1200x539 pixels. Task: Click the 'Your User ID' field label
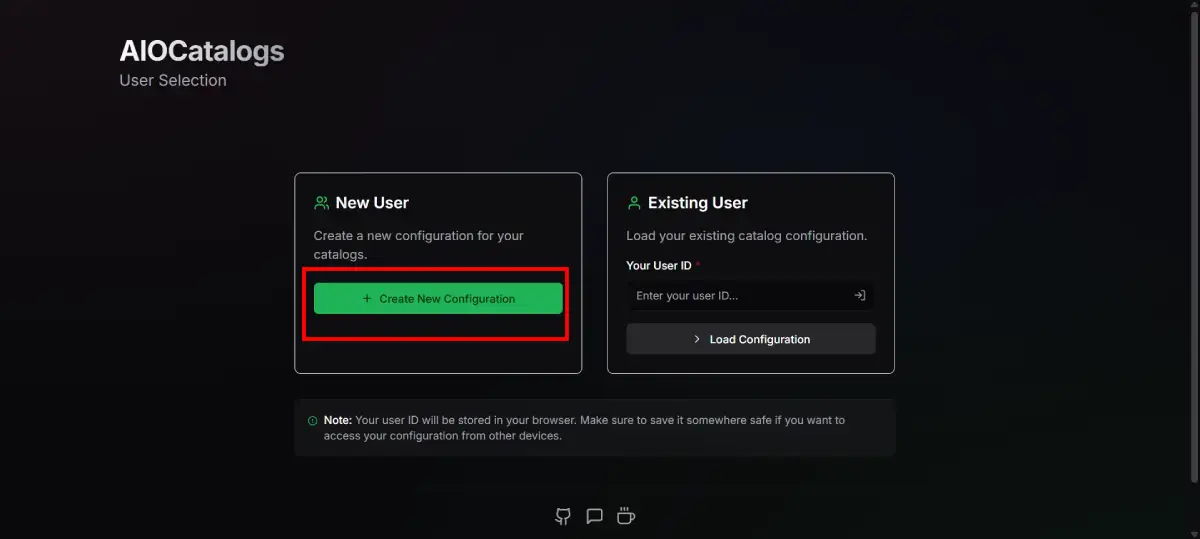point(658,266)
